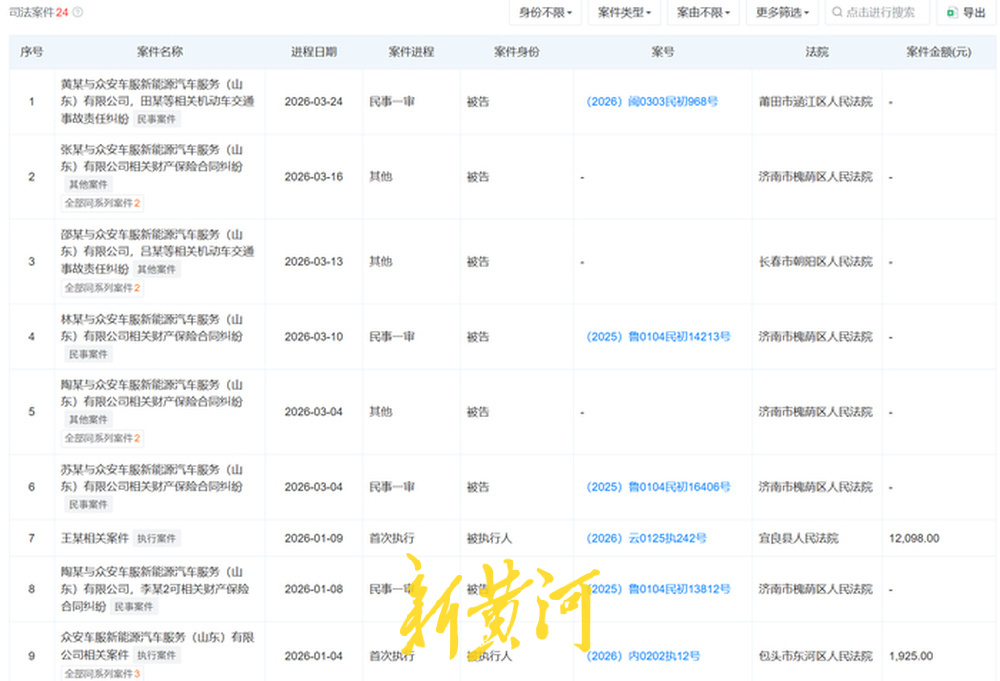This screenshot has height=681, width=1000.
Task: Open case link (2025) 鲁0104民初14213号
Action: [x=658, y=337]
